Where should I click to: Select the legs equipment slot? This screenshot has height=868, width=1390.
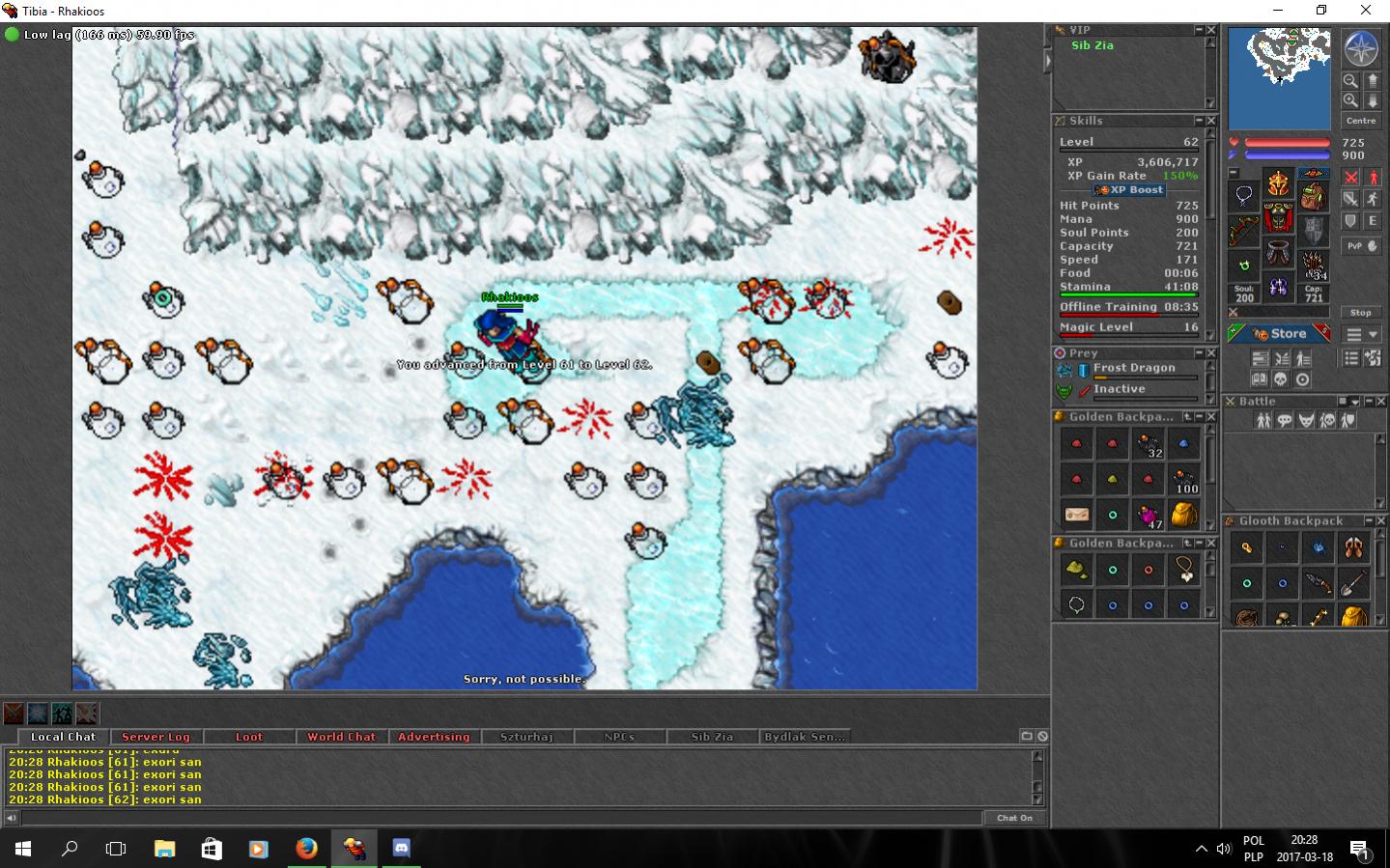click(1279, 253)
